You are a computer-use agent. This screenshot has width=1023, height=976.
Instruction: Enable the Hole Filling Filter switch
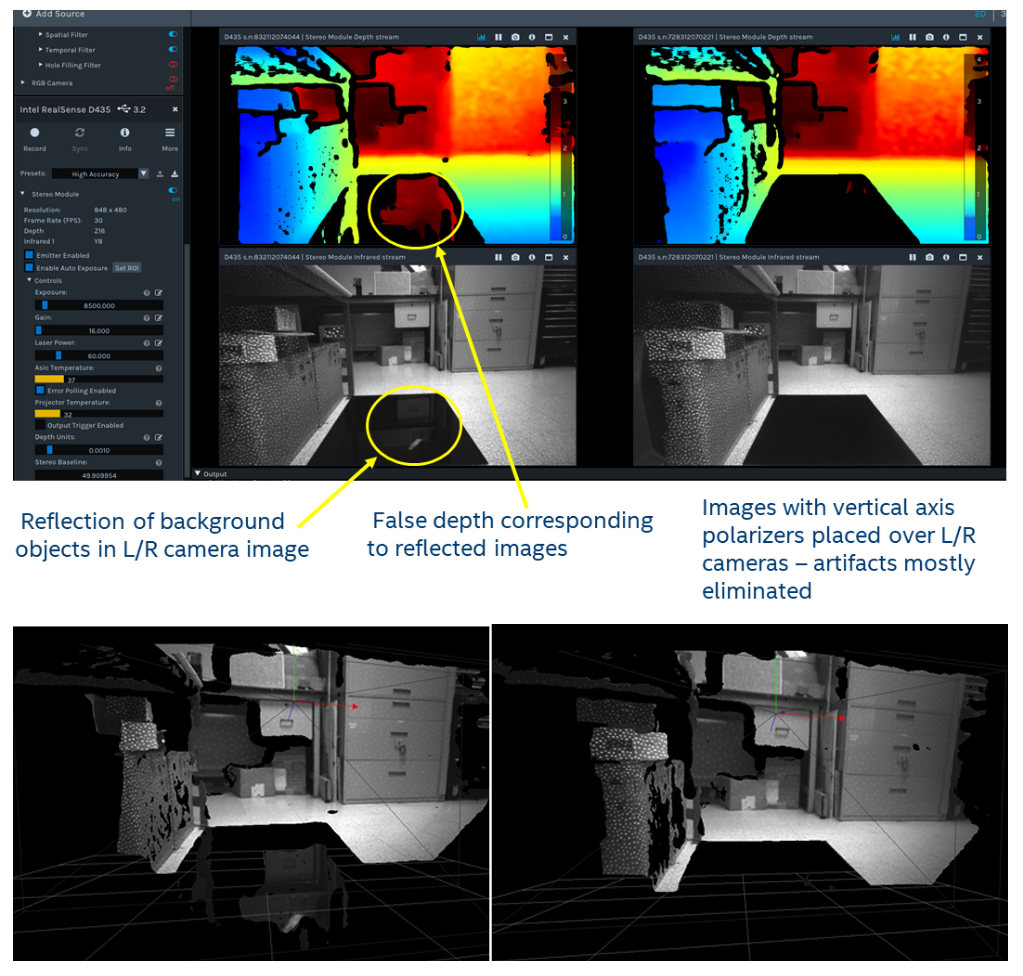(x=173, y=65)
